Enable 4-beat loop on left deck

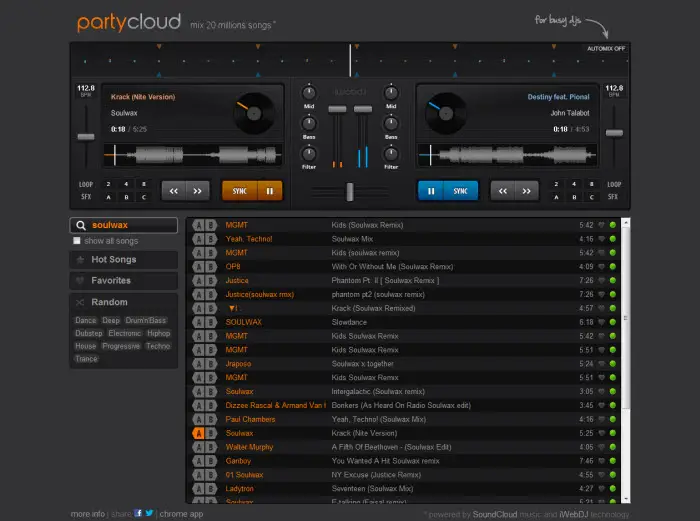pos(126,184)
